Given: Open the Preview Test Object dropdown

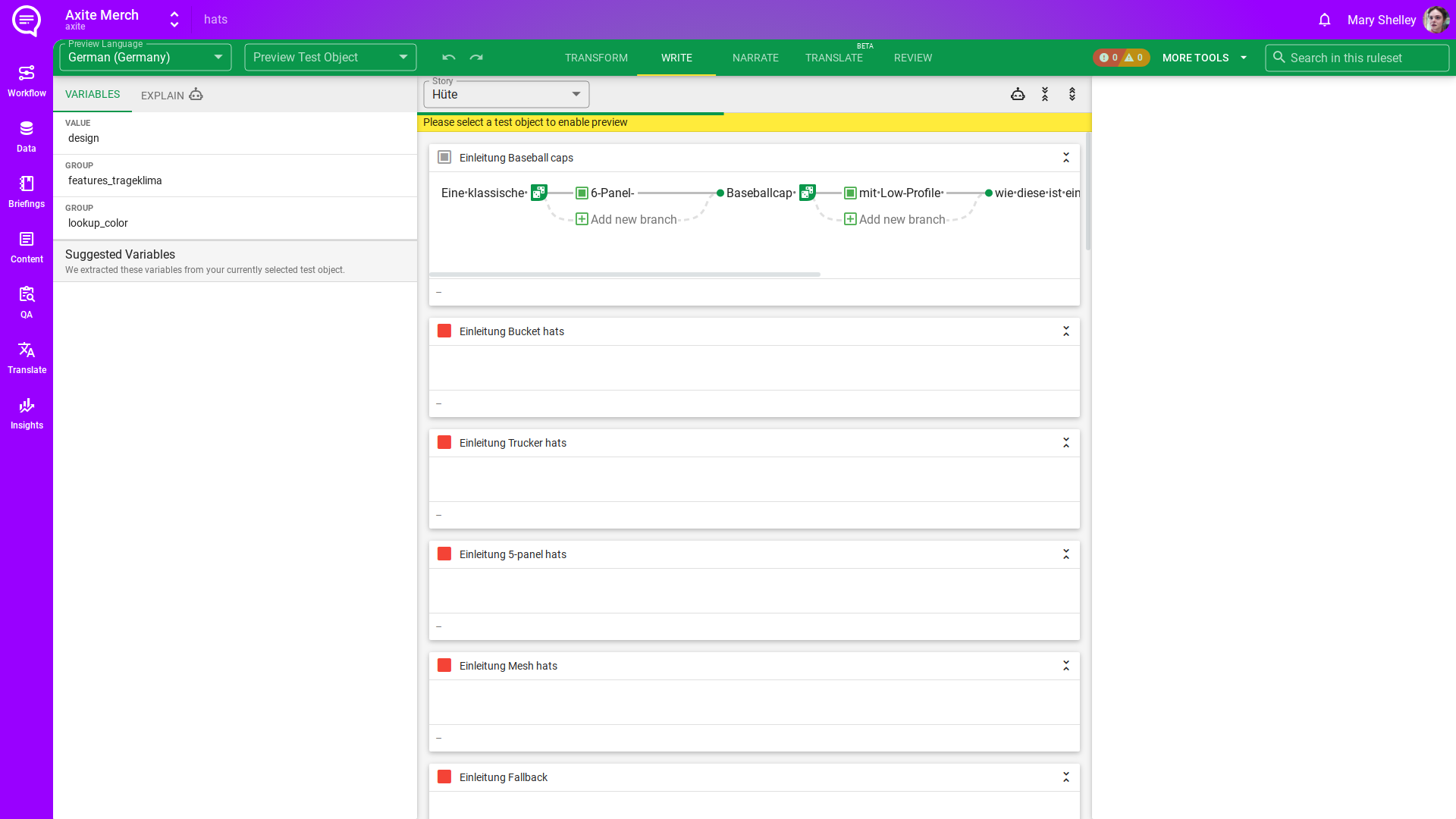Looking at the screenshot, I should click(331, 58).
